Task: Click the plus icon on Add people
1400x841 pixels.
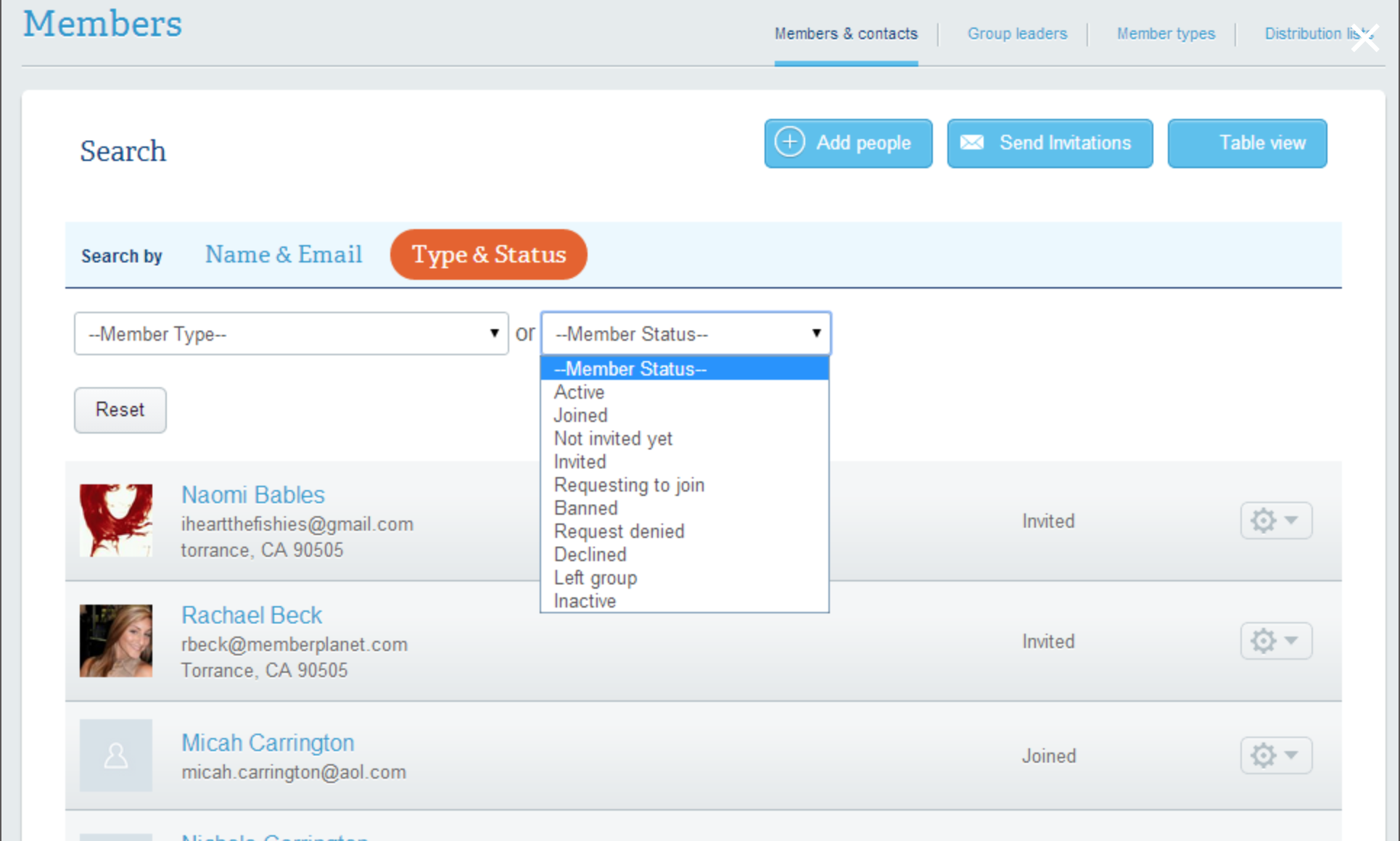Action: tap(790, 142)
